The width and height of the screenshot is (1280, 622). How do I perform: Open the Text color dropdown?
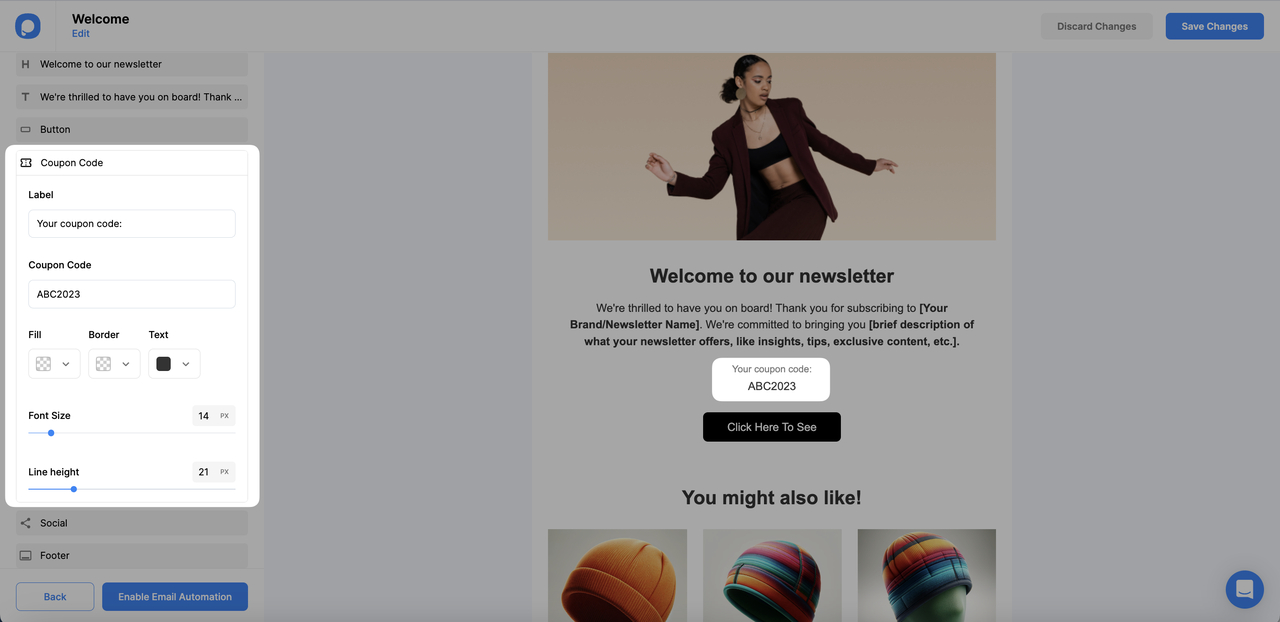[174, 364]
